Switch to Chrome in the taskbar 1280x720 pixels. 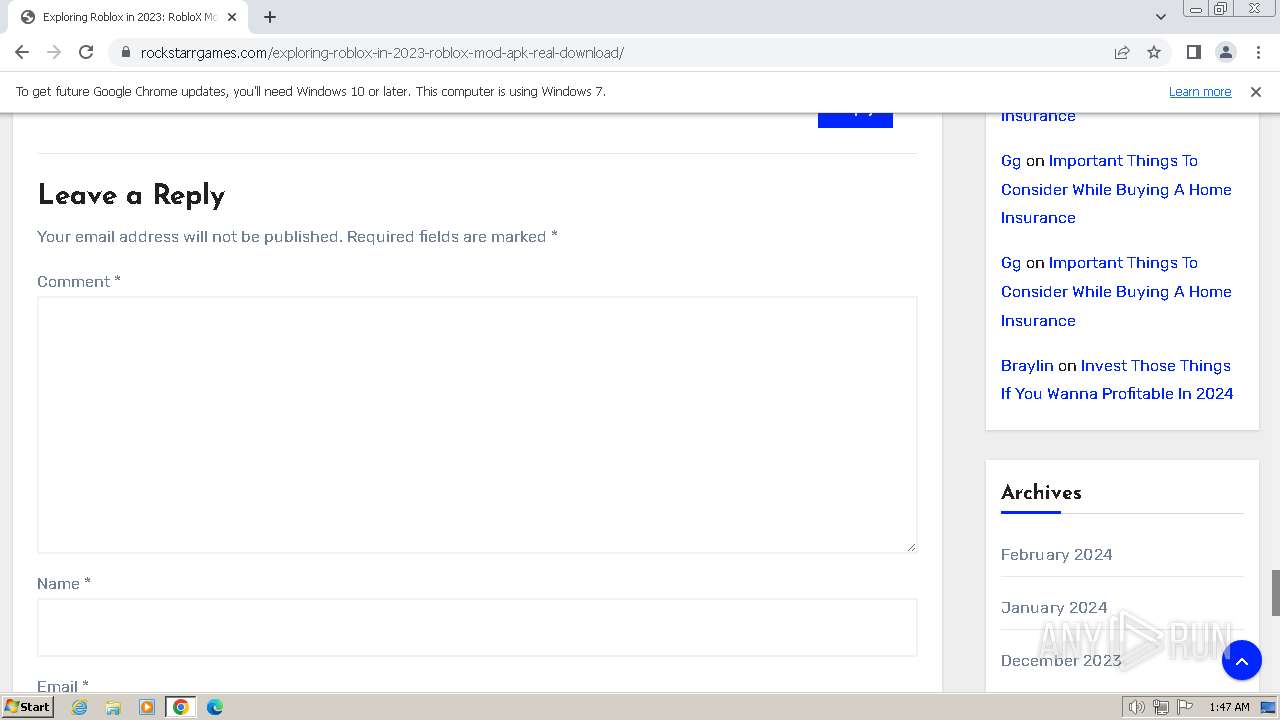coord(180,707)
